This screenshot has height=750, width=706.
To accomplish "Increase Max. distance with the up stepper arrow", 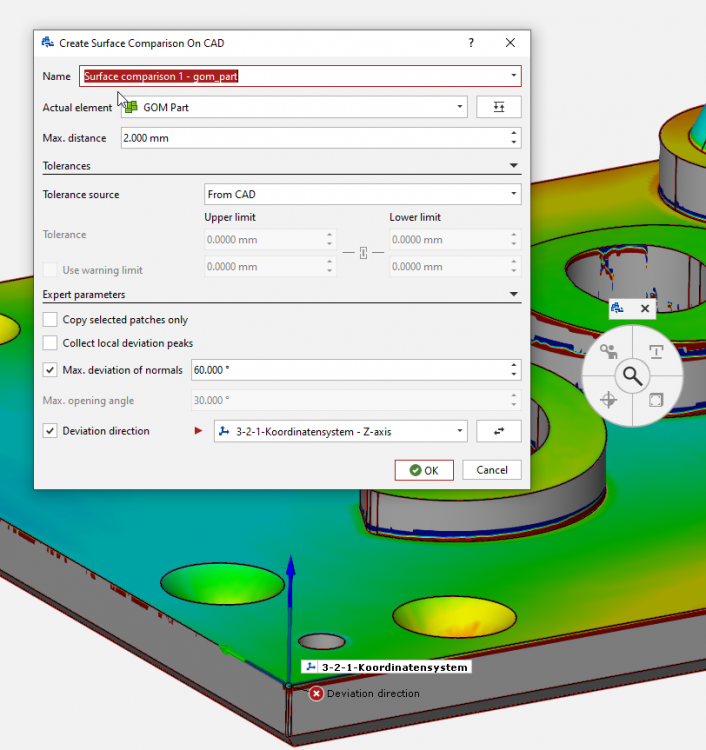I will tap(514, 133).
